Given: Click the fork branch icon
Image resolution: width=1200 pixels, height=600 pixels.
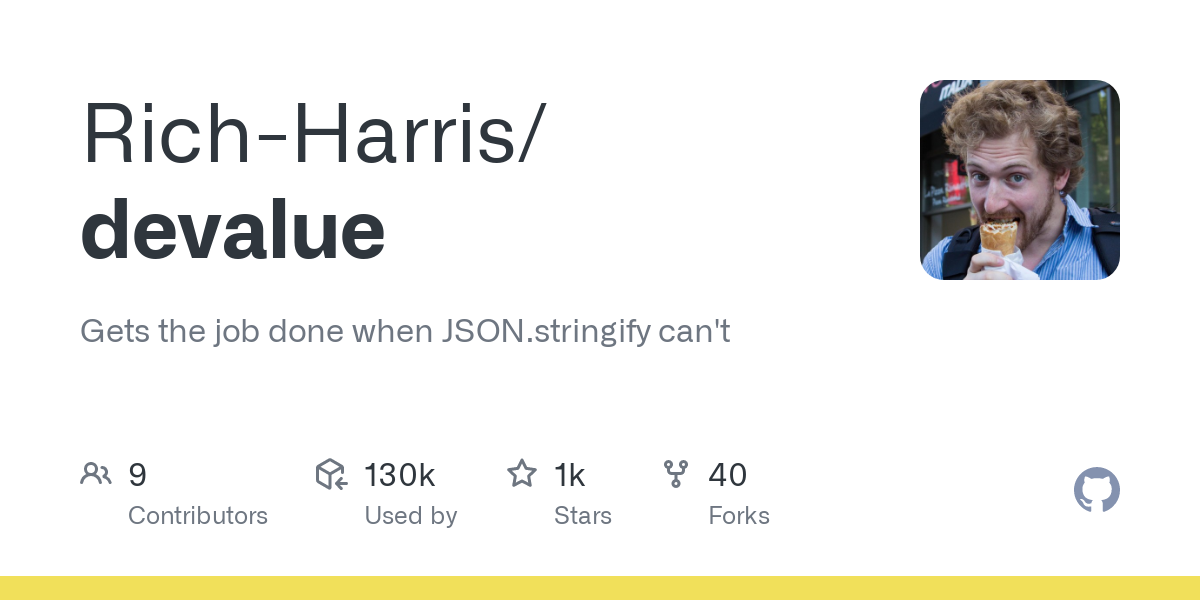Looking at the screenshot, I should click(x=676, y=474).
